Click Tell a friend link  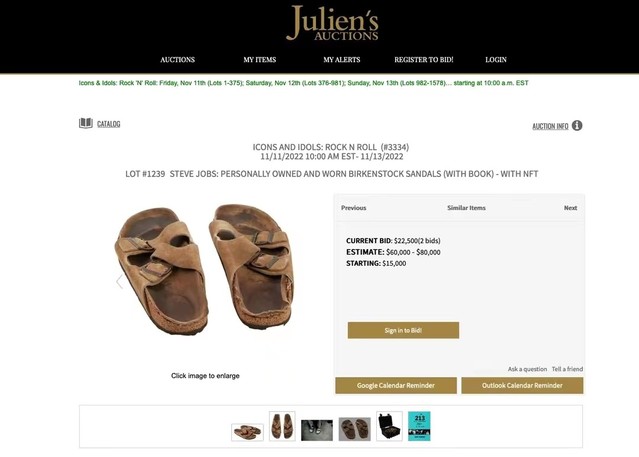pyautogui.click(x=567, y=369)
